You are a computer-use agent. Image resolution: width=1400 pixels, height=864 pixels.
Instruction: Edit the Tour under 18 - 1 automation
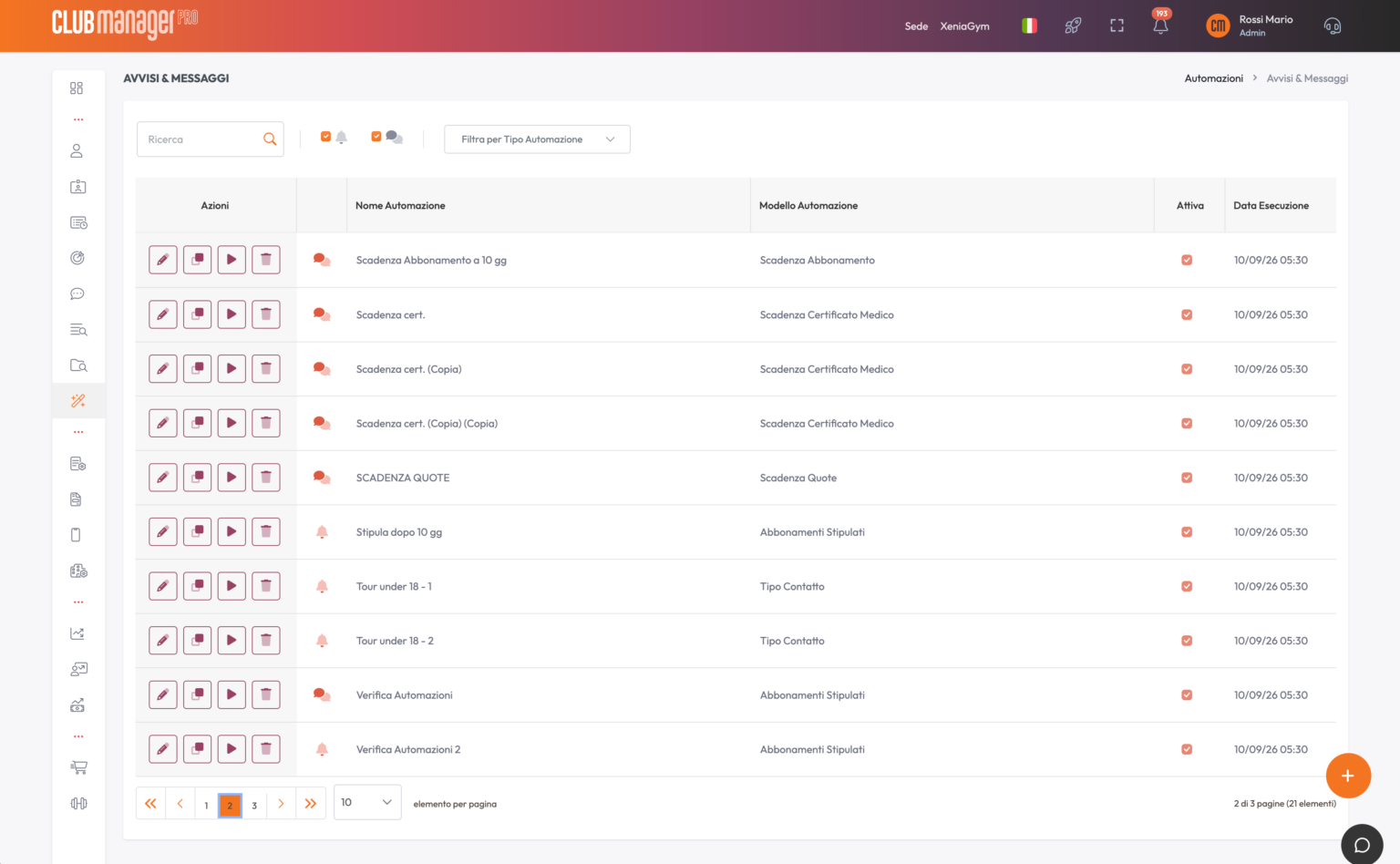pos(163,586)
